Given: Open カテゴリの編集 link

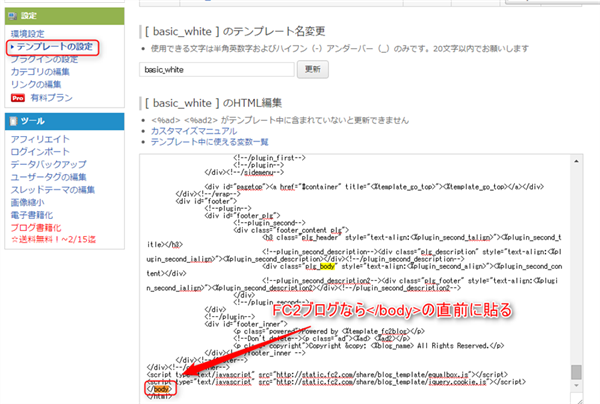Looking at the screenshot, I should click(x=40, y=72).
